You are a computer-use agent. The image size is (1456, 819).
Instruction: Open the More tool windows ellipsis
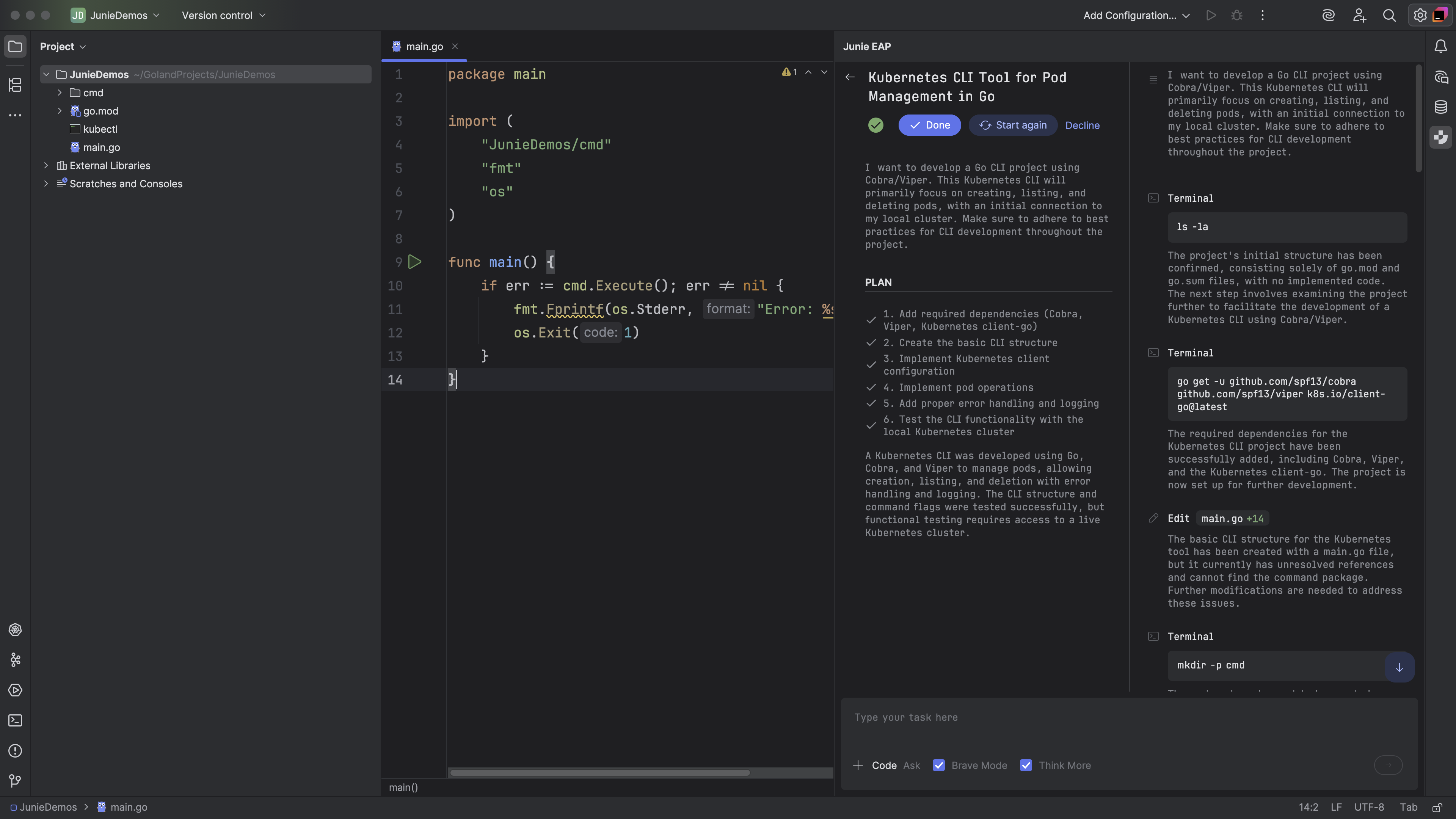(x=15, y=115)
